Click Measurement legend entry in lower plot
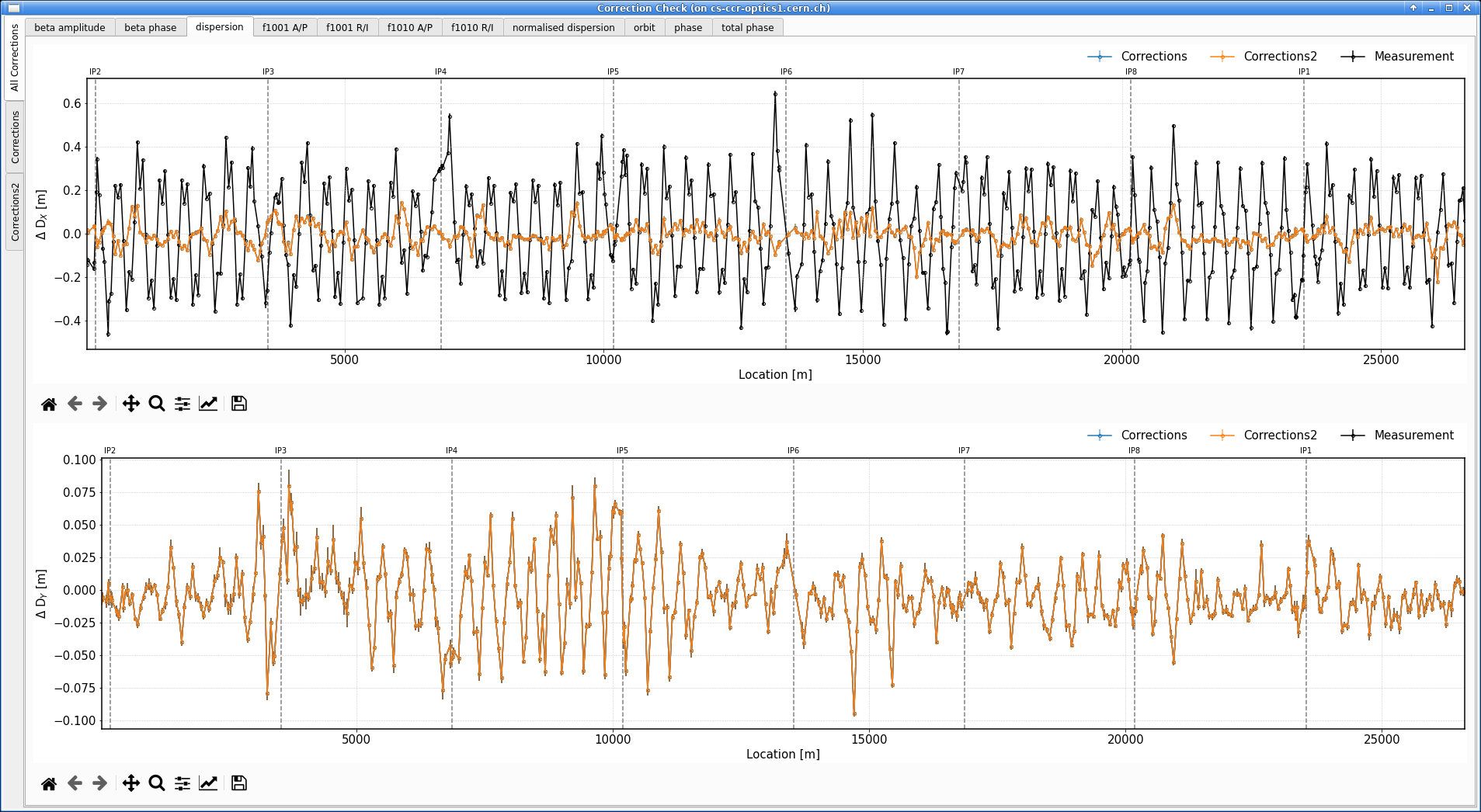The height and width of the screenshot is (812, 1481). click(x=1397, y=435)
